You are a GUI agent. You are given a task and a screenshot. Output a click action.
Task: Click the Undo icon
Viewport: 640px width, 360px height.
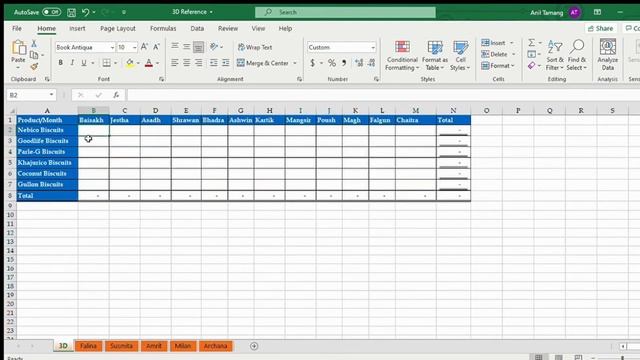(85, 12)
